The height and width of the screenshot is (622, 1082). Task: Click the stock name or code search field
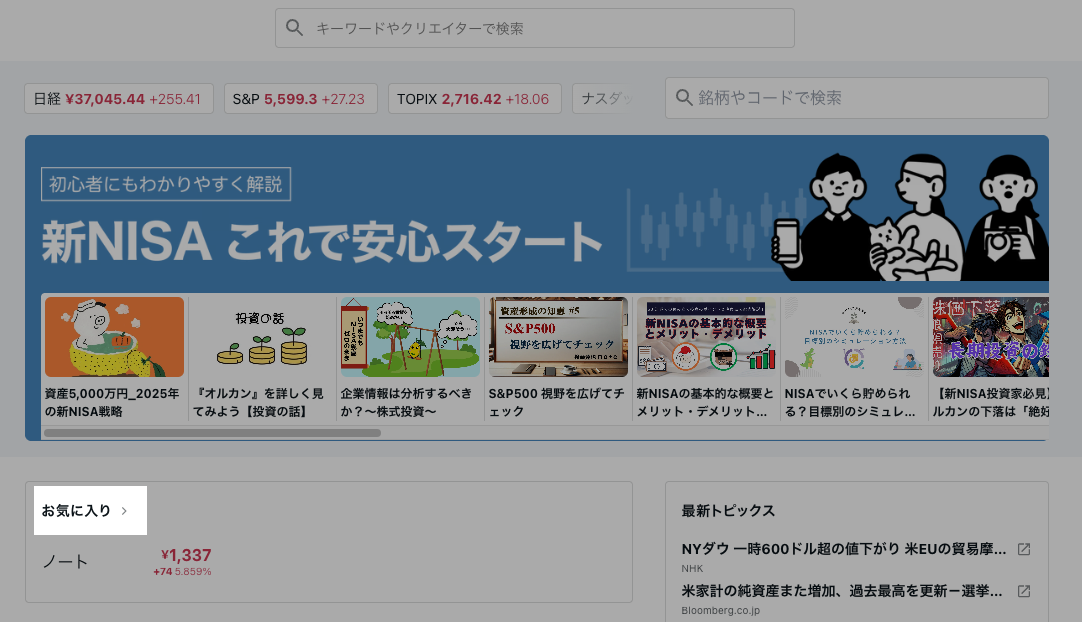[856, 98]
